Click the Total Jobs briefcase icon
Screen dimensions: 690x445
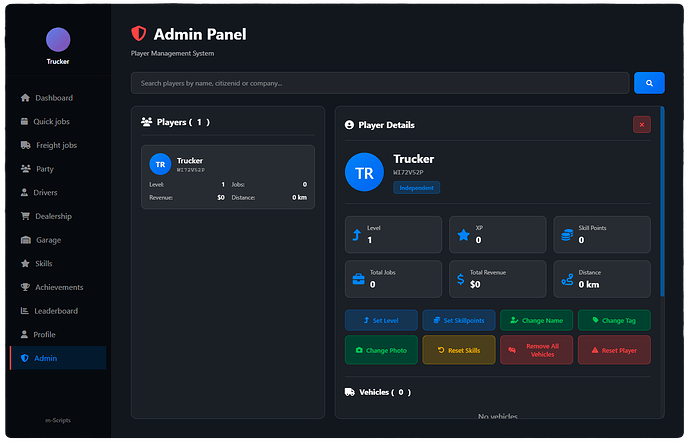(358, 279)
